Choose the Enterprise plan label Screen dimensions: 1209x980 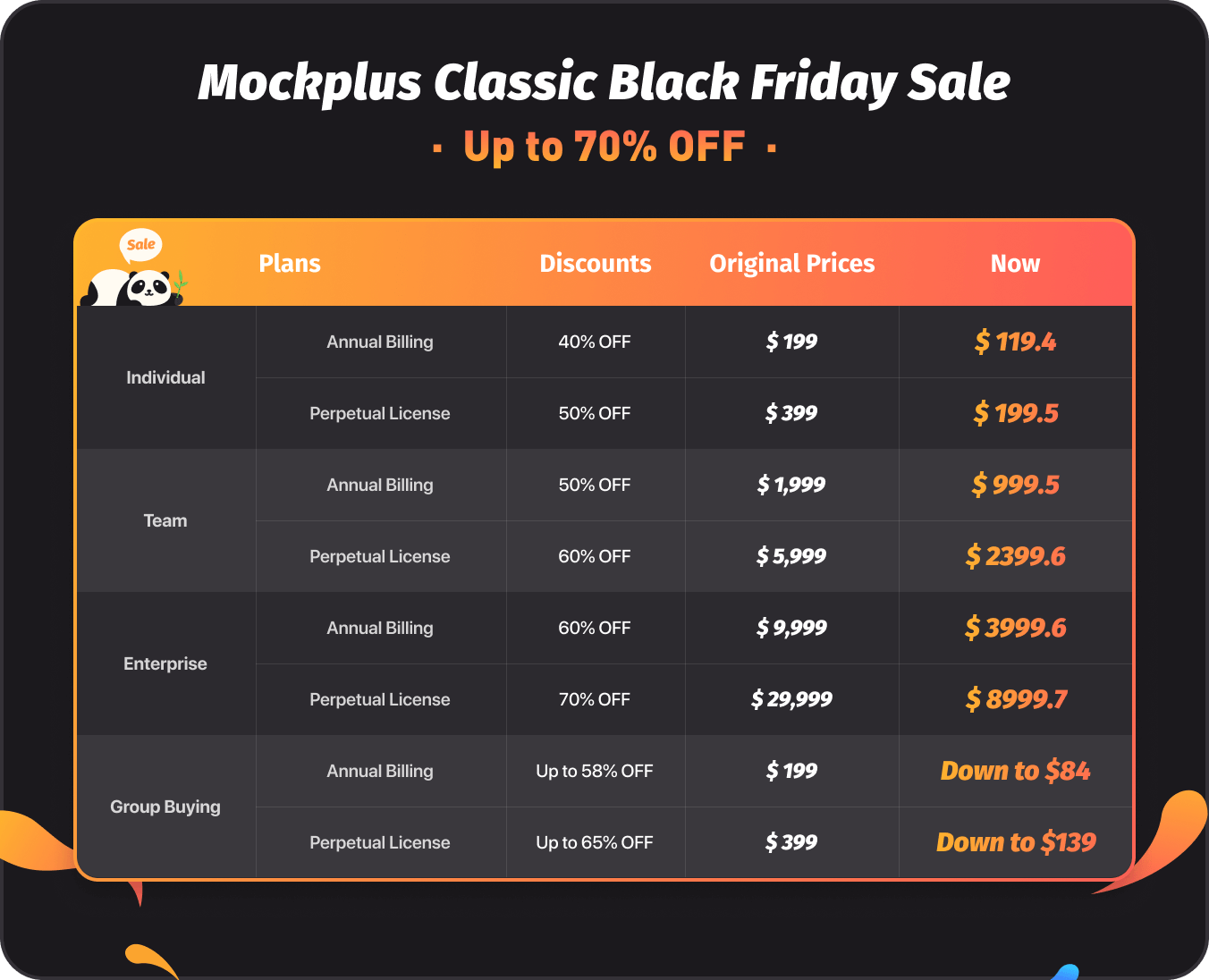click(165, 663)
